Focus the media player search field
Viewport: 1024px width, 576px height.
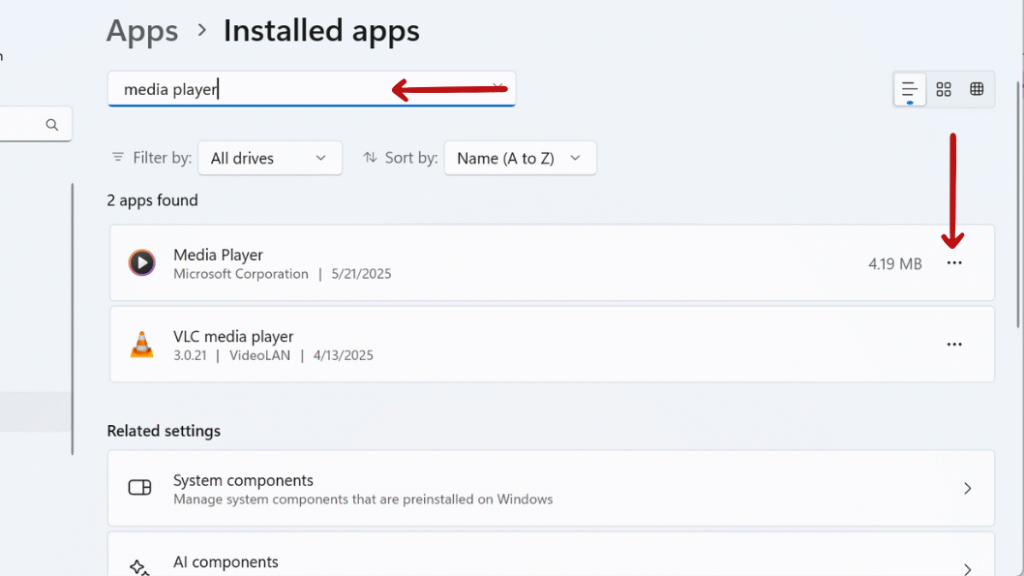(x=312, y=89)
